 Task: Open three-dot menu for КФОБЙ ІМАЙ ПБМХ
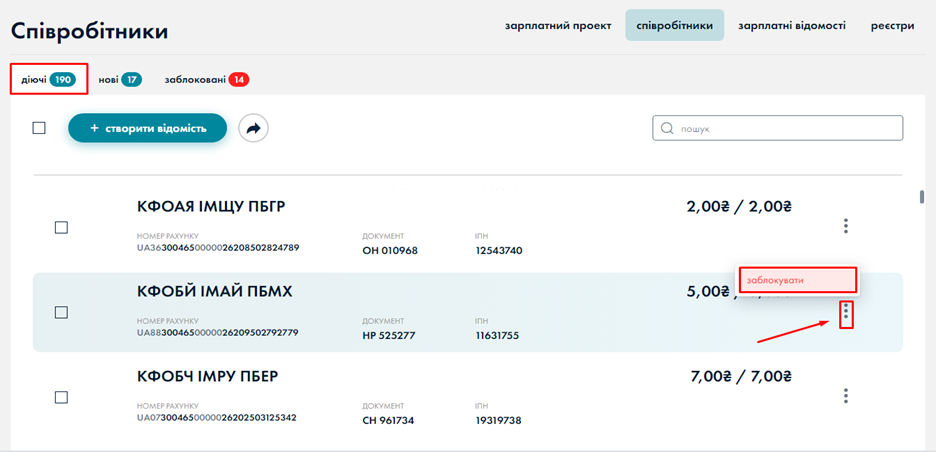pos(846,313)
